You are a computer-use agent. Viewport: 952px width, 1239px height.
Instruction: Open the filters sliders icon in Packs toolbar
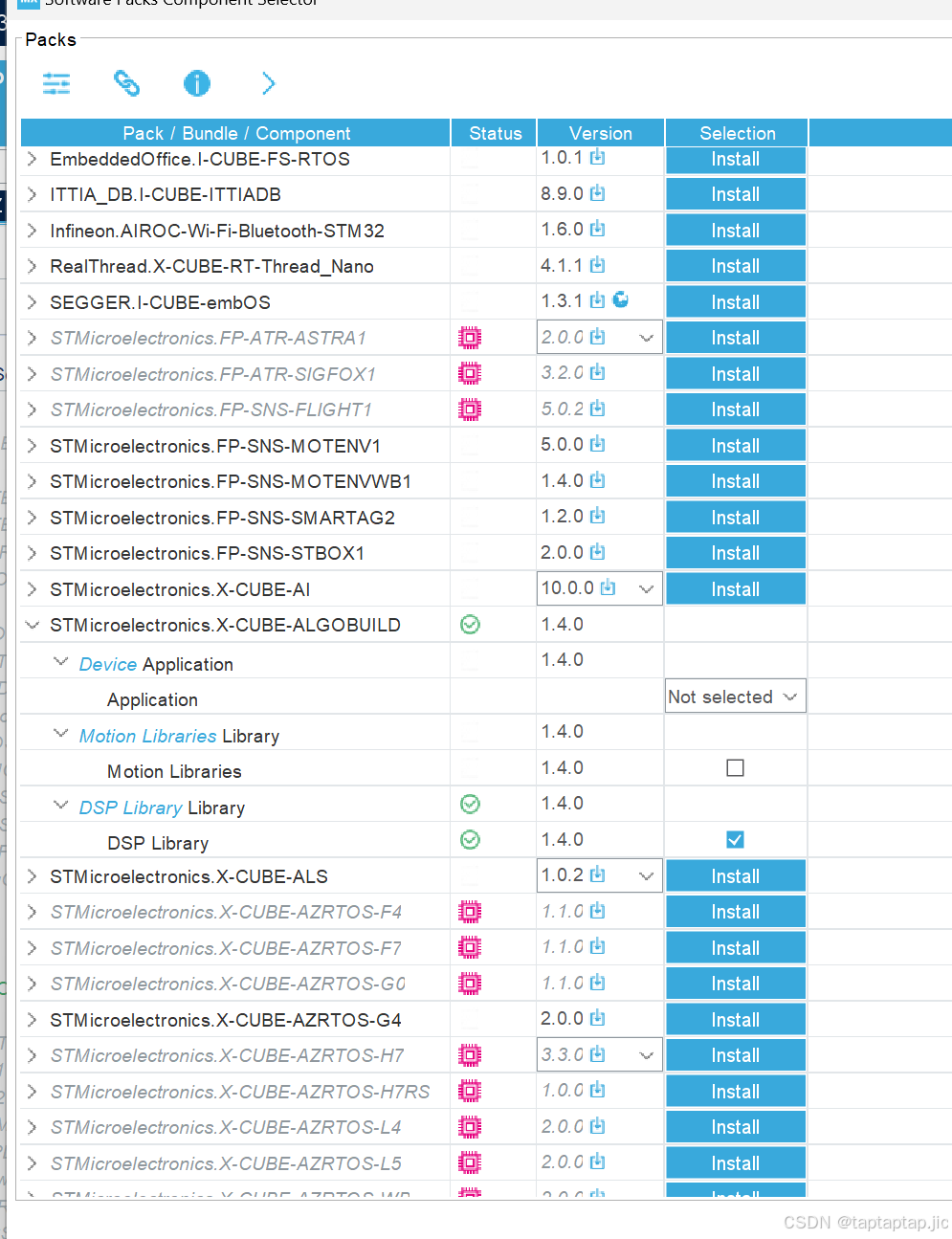(56, 84)
